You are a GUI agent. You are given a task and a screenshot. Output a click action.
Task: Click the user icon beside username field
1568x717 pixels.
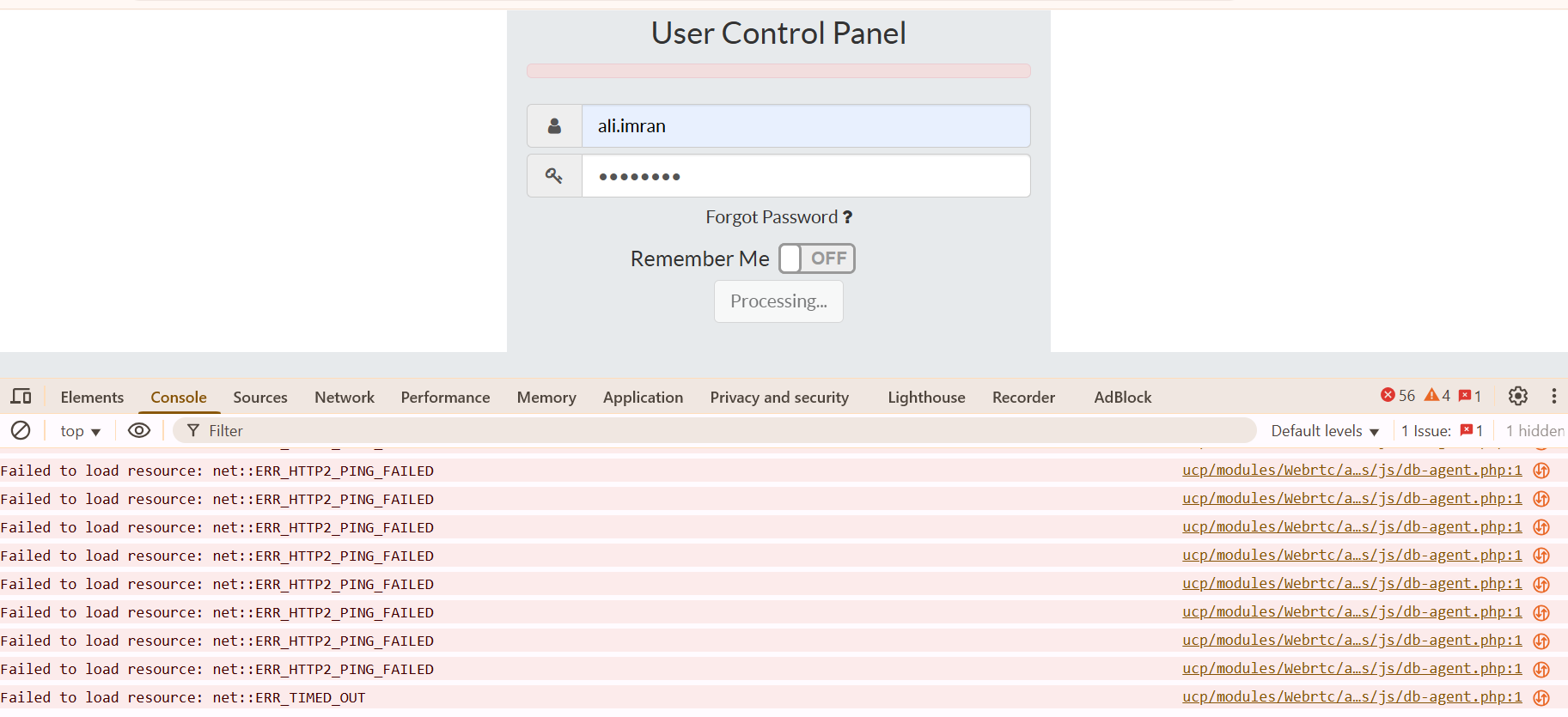click(x=554, y=126)
